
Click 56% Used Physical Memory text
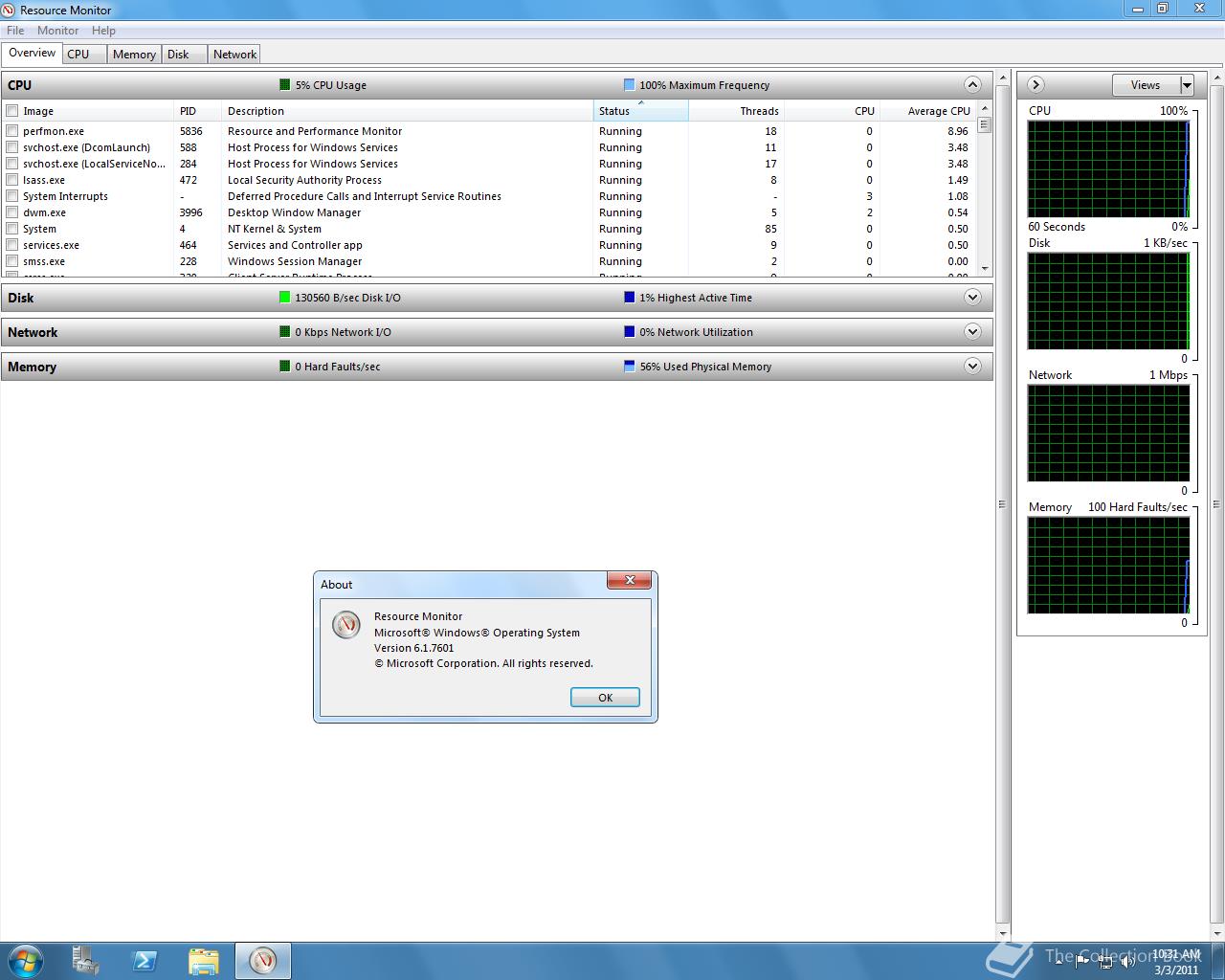click(x=705, y=367)
